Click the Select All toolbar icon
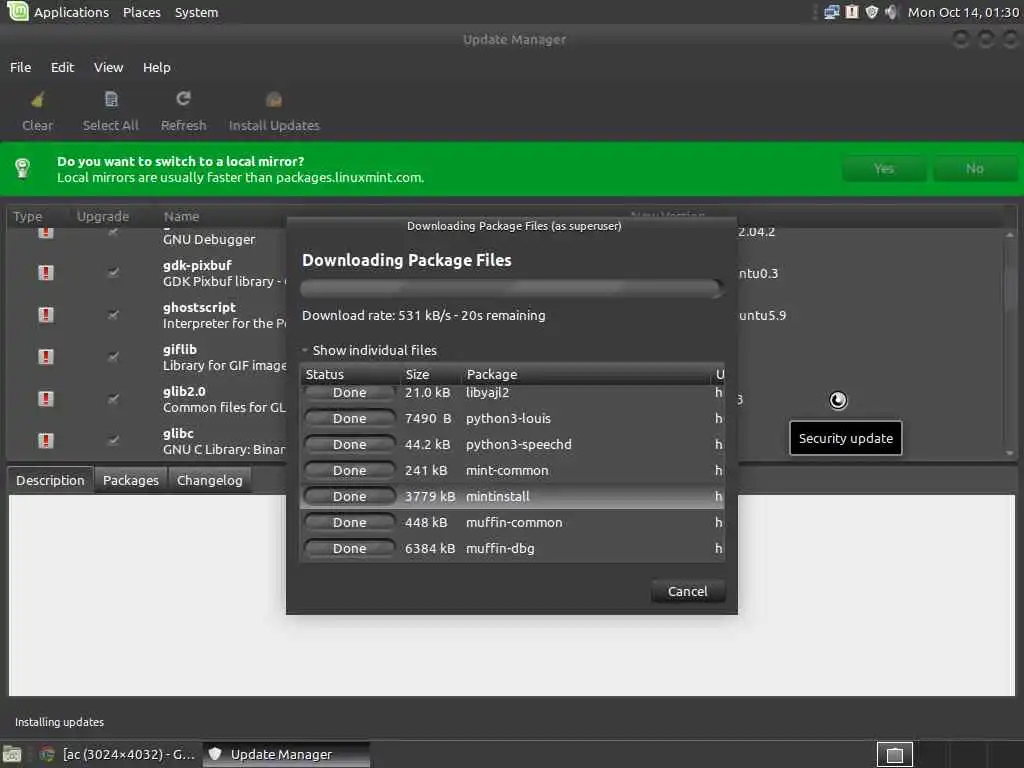1024x768 pixels. pos(111,99)
